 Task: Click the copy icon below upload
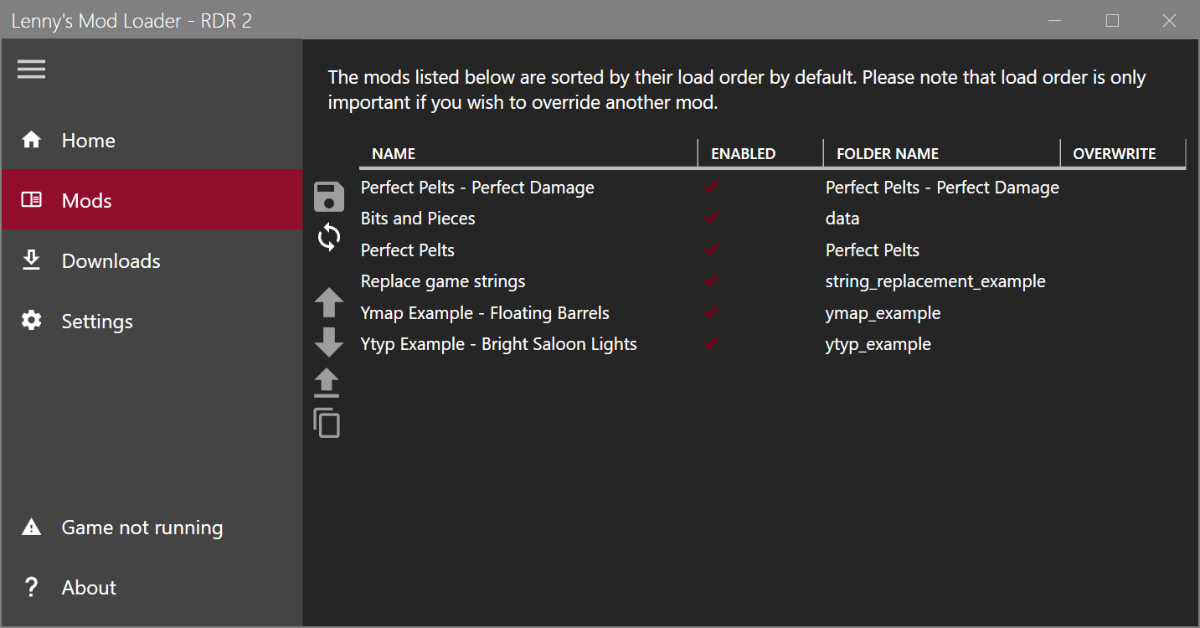pos(327,423)
